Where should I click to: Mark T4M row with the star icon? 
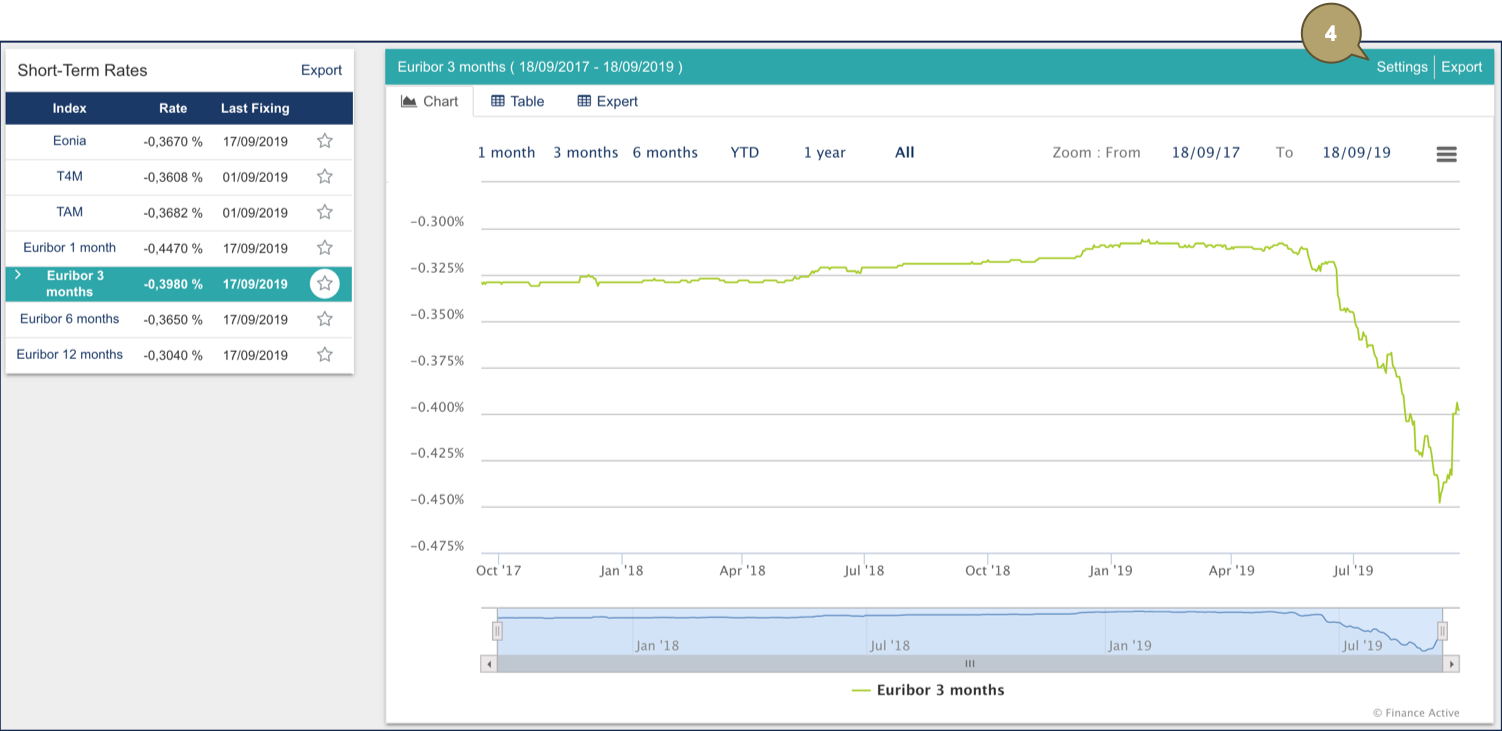[324, 177]
